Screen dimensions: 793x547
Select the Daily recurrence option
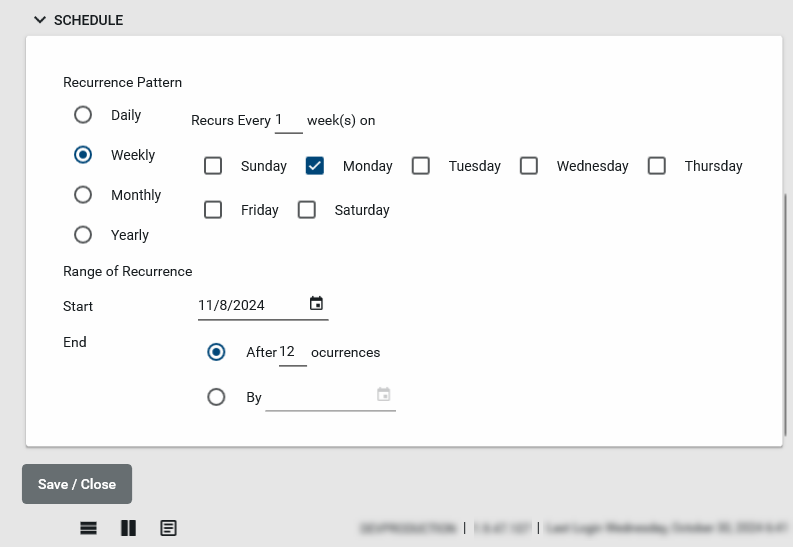click(x=83, y=115)
